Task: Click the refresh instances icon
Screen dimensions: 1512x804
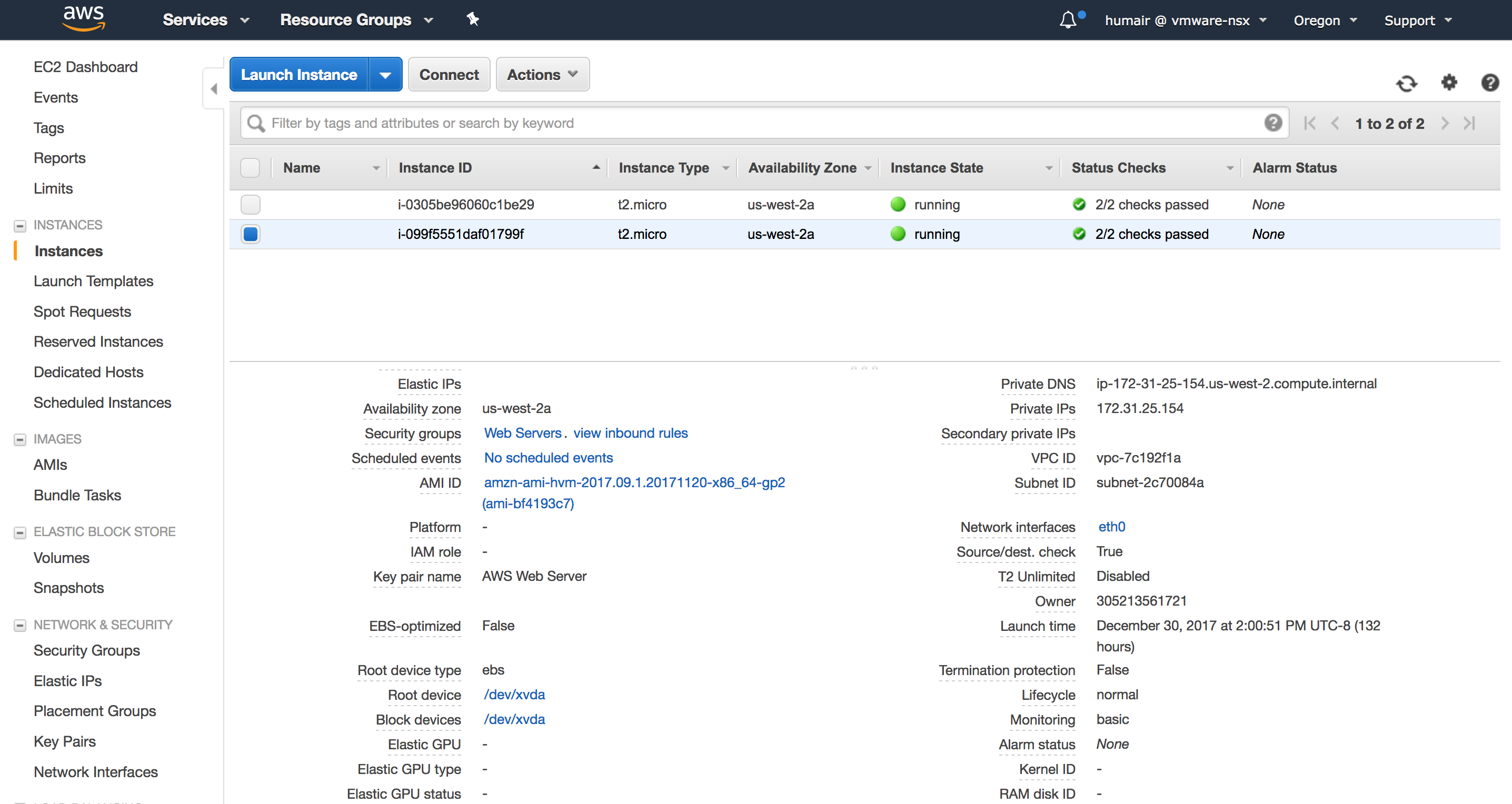Action: pos(1406,83)
